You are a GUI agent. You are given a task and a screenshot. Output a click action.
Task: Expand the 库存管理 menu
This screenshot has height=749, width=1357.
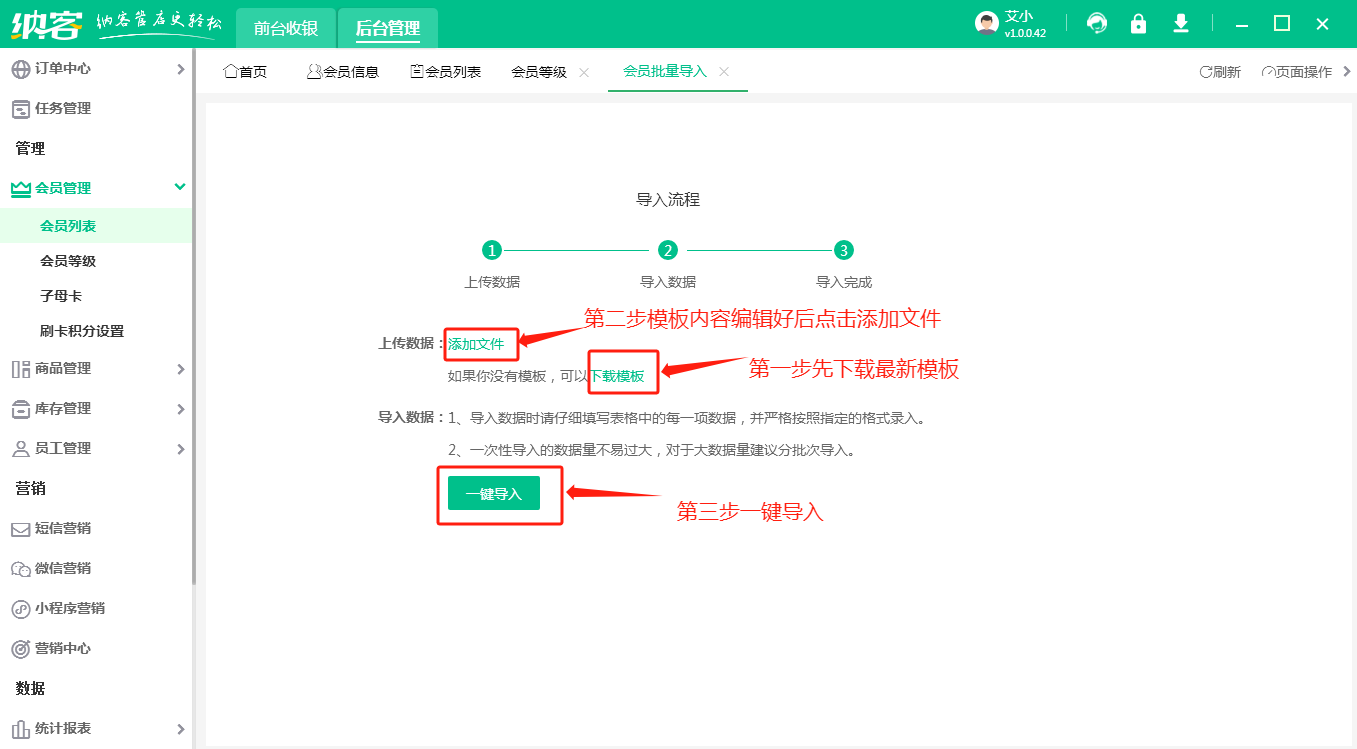(x=63, y=409)
